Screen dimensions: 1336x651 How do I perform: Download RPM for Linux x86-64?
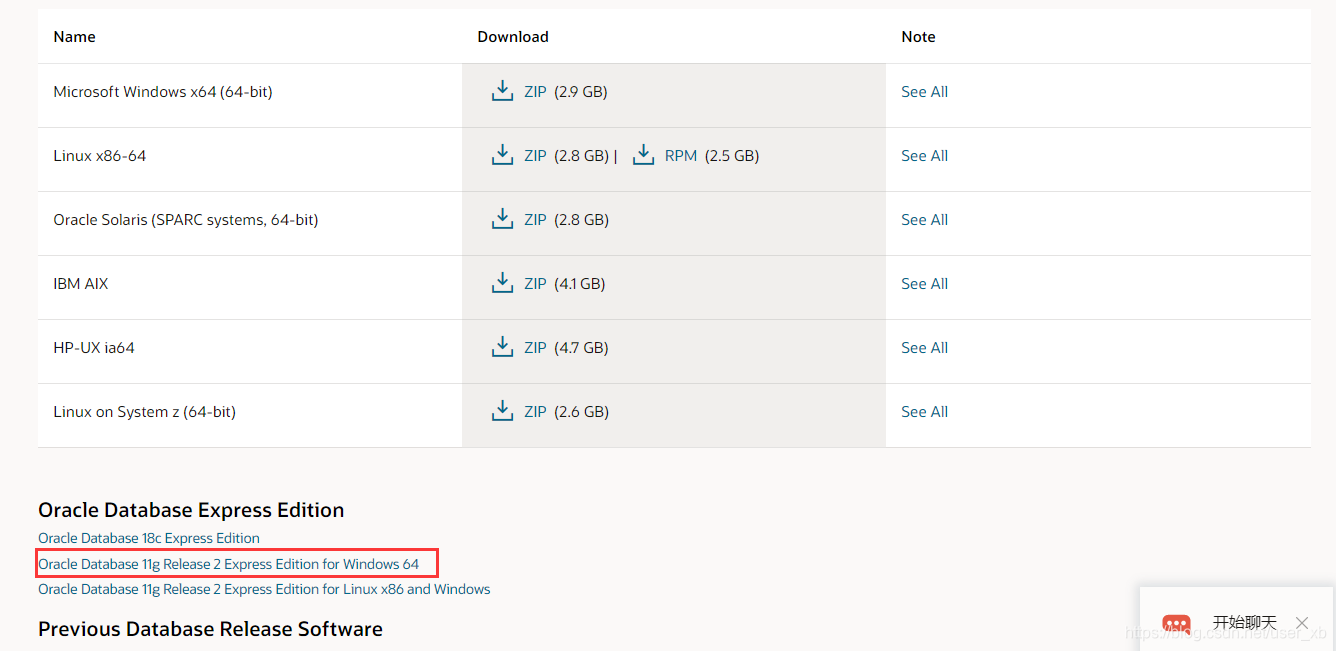coord(681,156)
